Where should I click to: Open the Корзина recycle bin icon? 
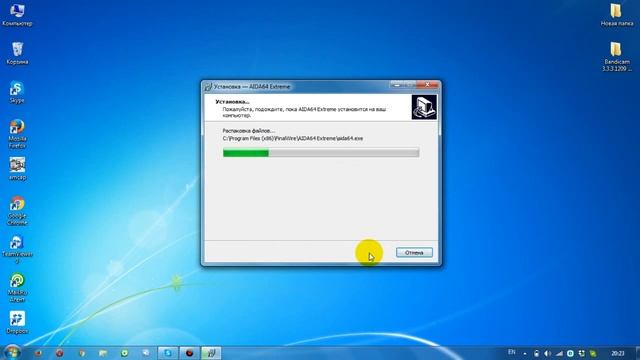(17, 53)
